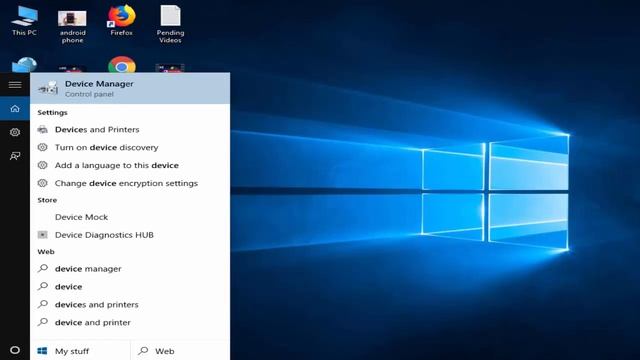The width and height of the screenshot is (640, 360).
Task: Click gear icon beside Add a language
Action: click(x=42, y=165)
